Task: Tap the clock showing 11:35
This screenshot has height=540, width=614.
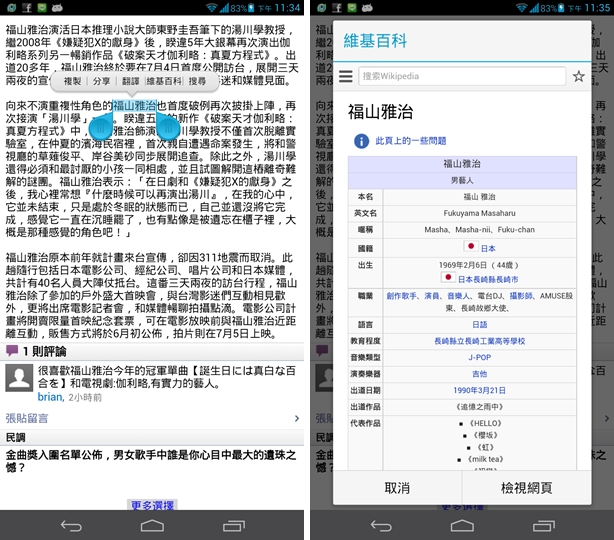Action: click(597, 7)
